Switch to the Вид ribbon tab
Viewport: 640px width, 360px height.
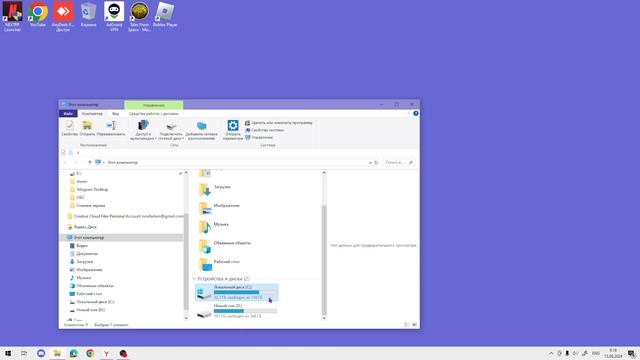click(x=116, y=113)
